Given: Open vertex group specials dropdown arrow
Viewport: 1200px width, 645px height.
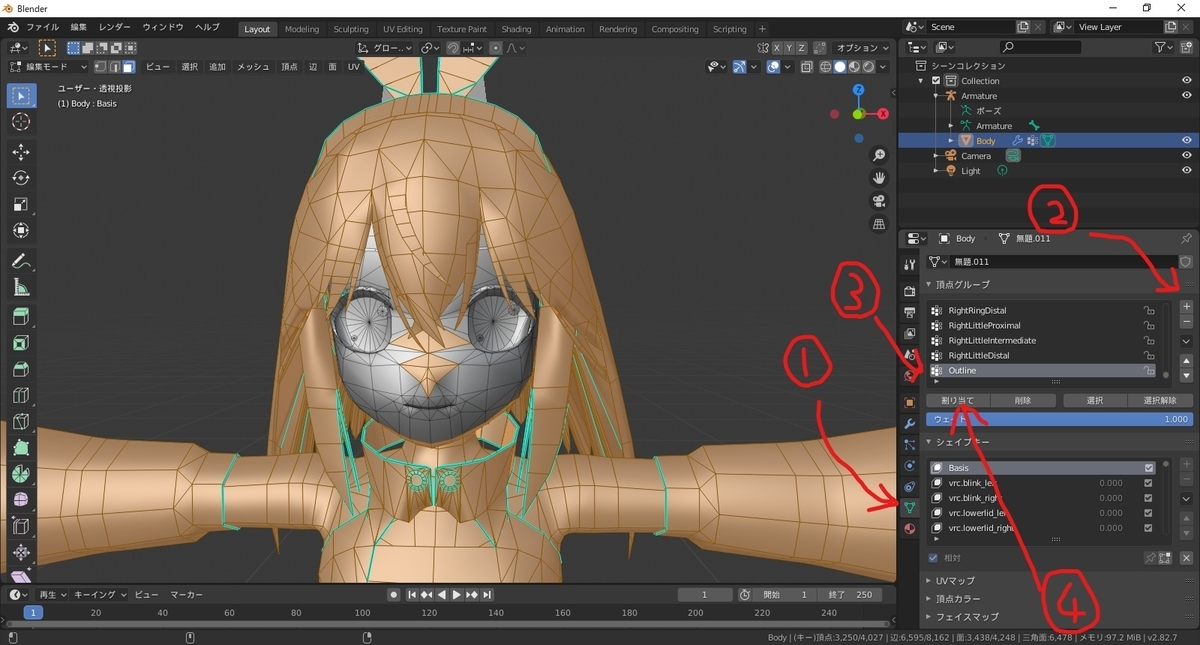Looking at the screenshot, I should [1186, 342].
